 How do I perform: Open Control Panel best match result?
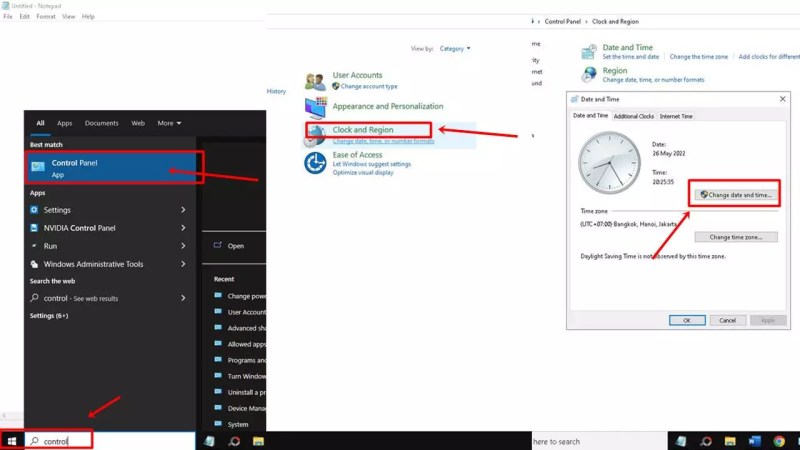(x=111, y=168)
